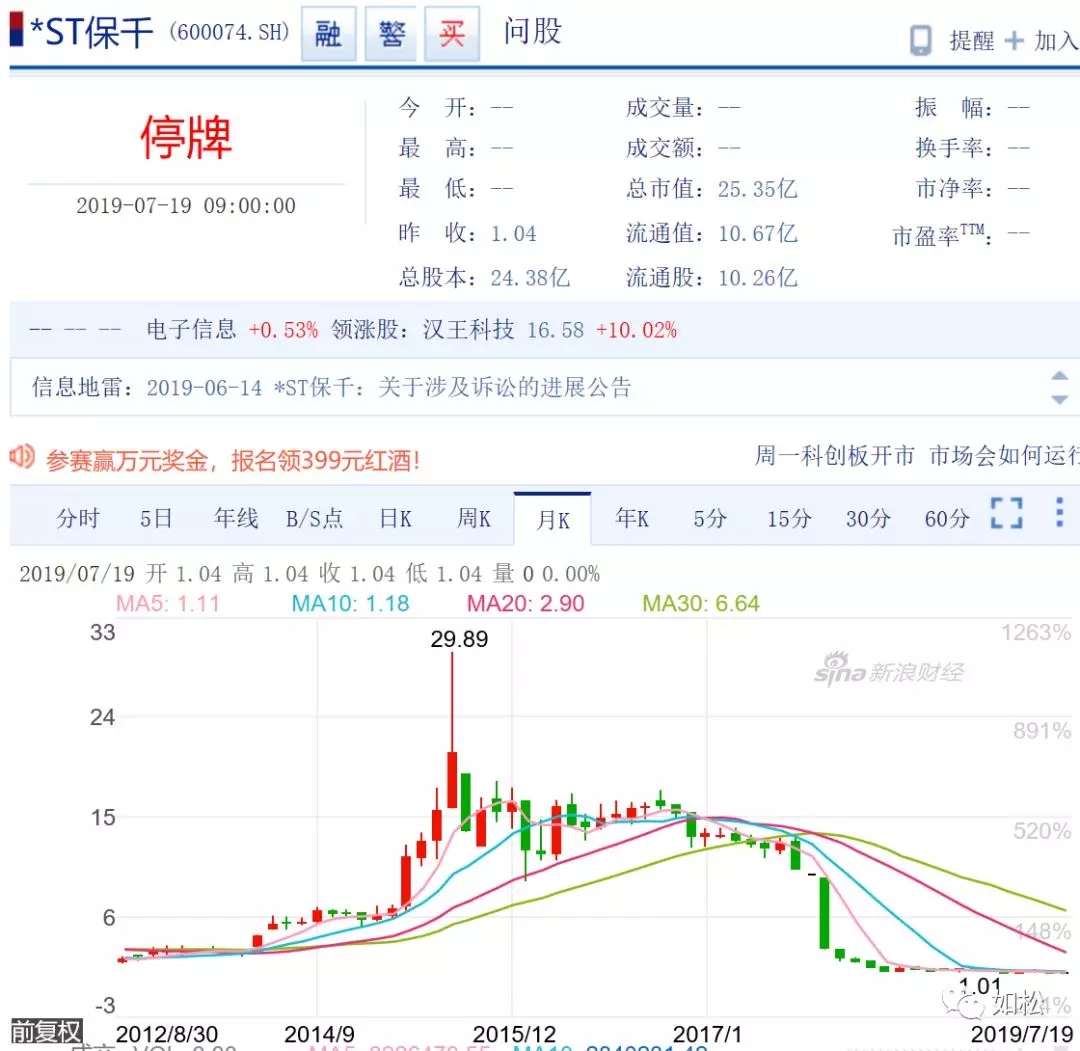1080x1051 pixels.
Task: Click the 总市值 25.35亿 value
Action: pyautogui.click(x=758, y=189)
